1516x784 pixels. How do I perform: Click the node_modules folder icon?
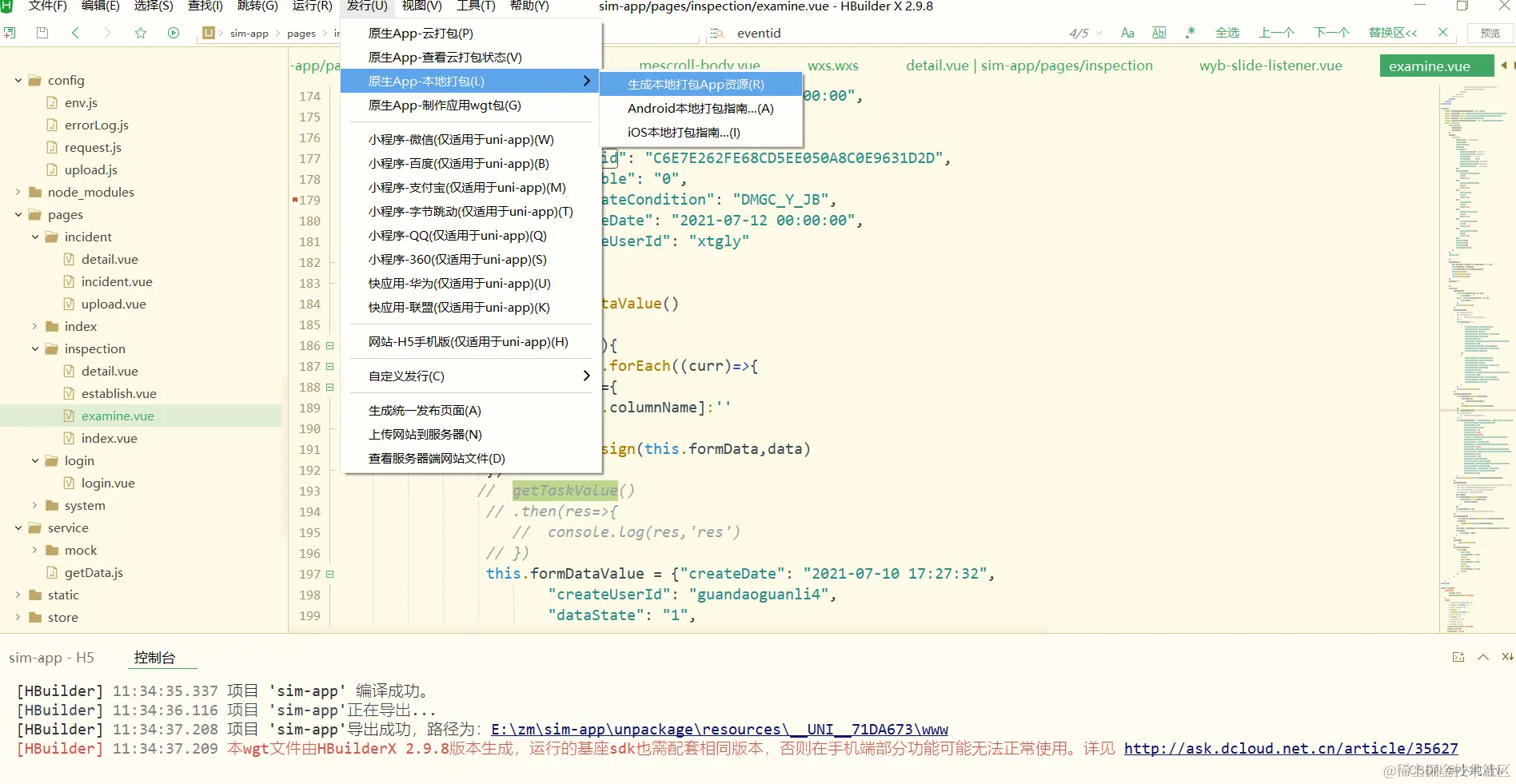coord(35,192)
